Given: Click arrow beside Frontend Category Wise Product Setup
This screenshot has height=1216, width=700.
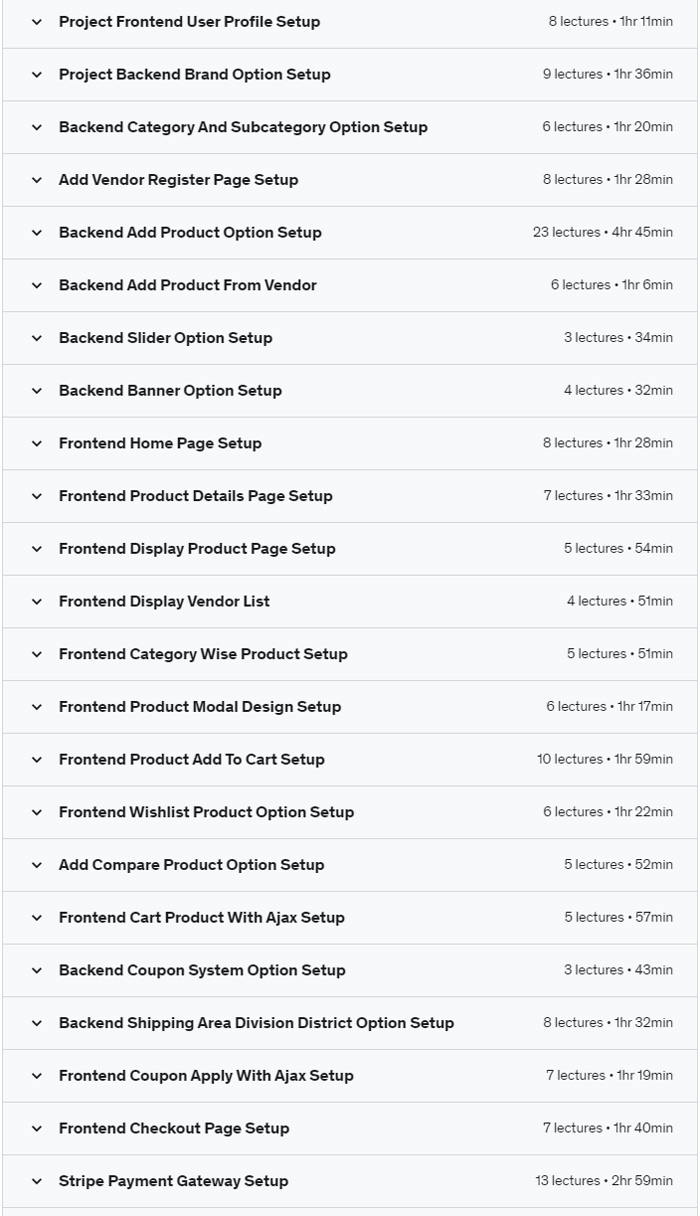Looking at the screenshot, I should pos(37,655).
